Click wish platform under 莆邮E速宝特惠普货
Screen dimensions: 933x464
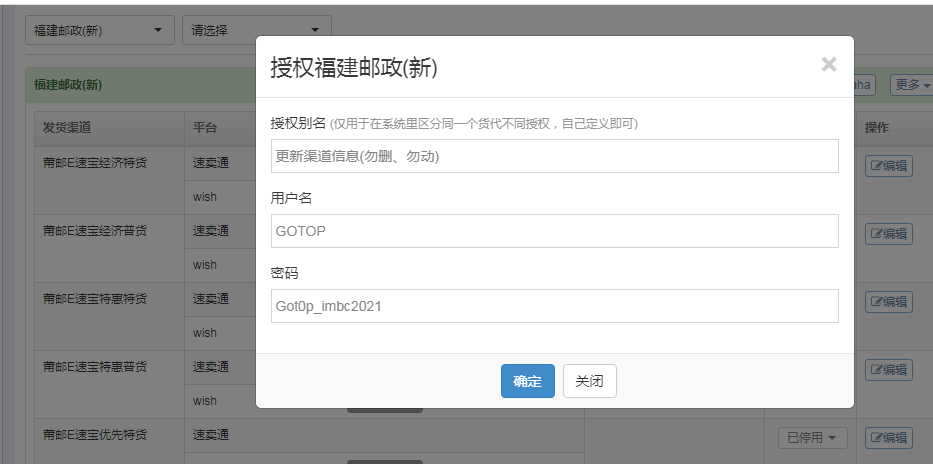pyautogui.click(x=205, y=401)
